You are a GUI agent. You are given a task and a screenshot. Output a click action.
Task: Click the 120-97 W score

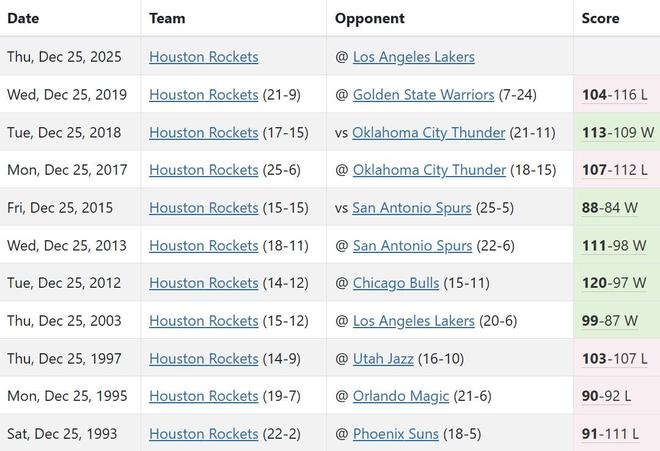point(614,283)
